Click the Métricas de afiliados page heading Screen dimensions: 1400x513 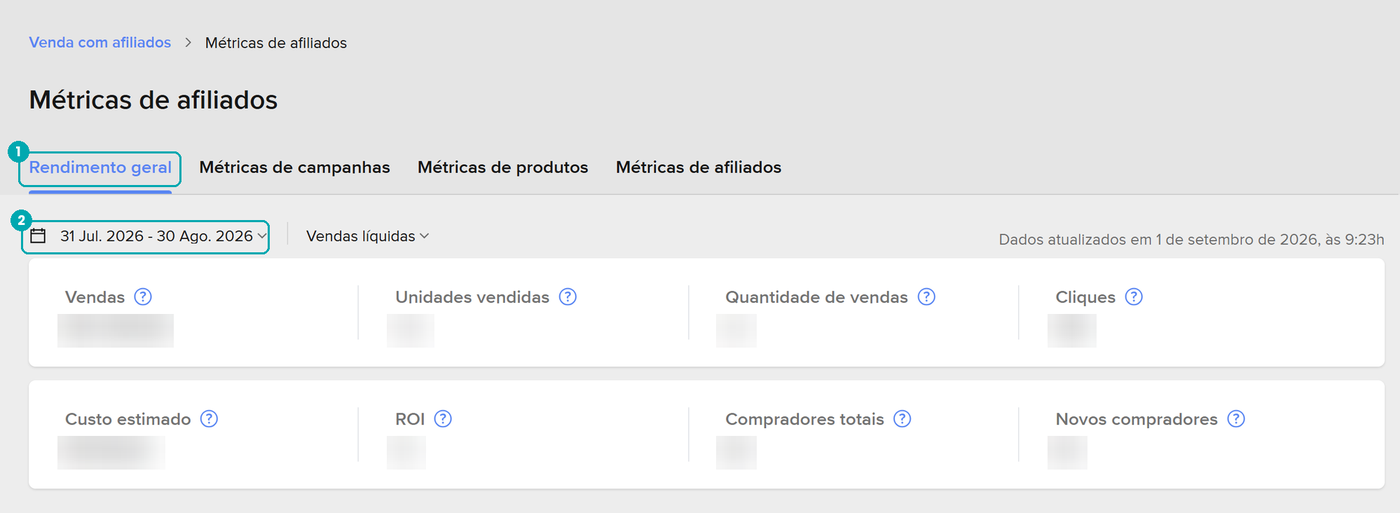click(x=153, y=100)
